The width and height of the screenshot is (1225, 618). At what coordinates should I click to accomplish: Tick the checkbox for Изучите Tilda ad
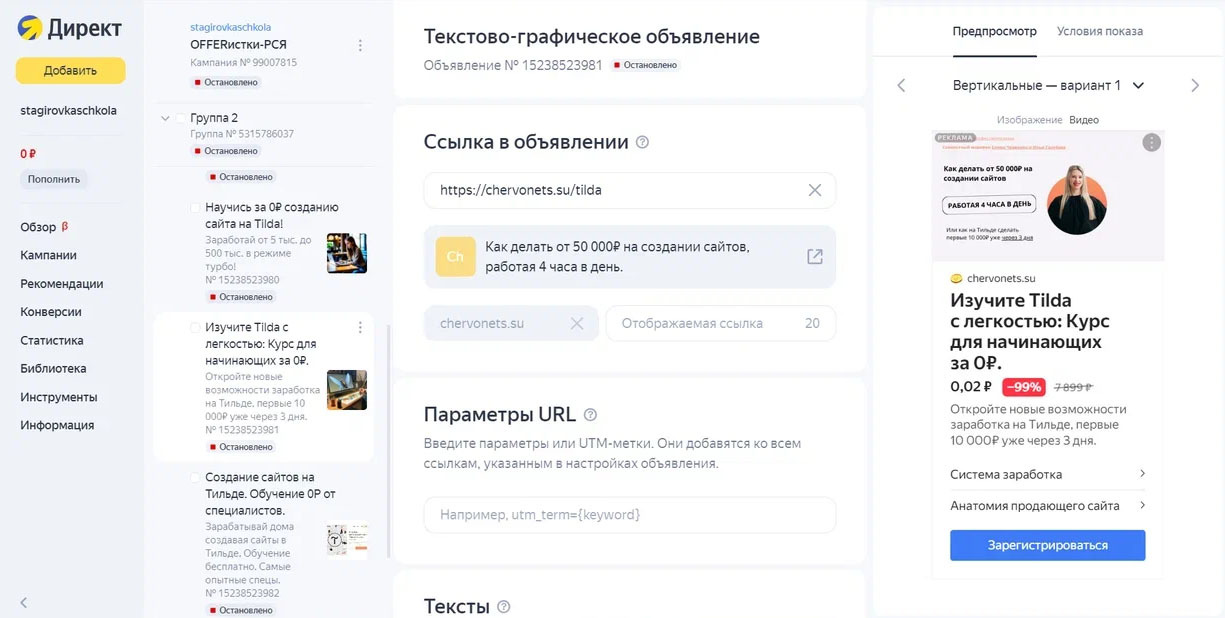pos(195,327)
